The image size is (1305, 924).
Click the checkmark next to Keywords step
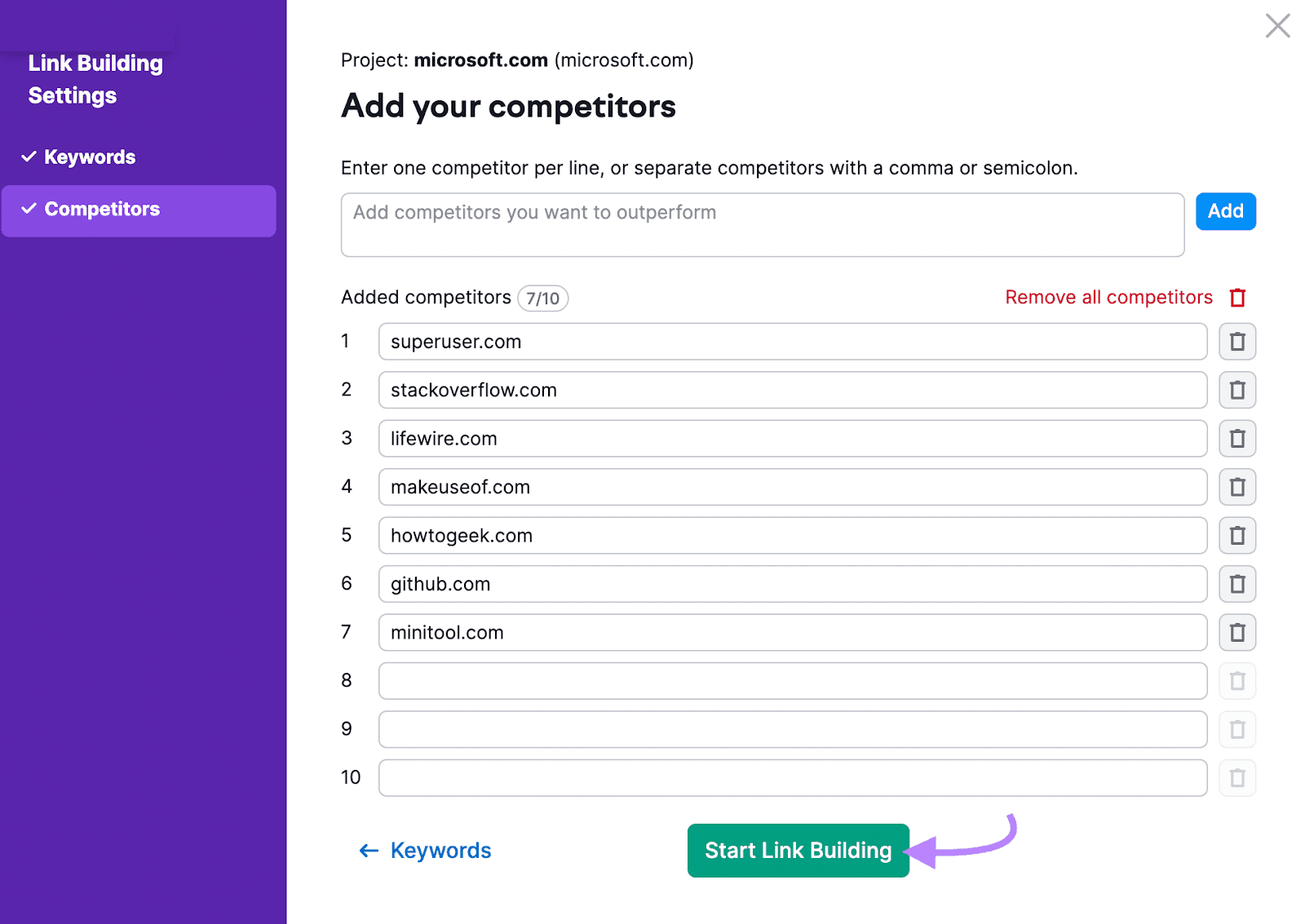29,156
